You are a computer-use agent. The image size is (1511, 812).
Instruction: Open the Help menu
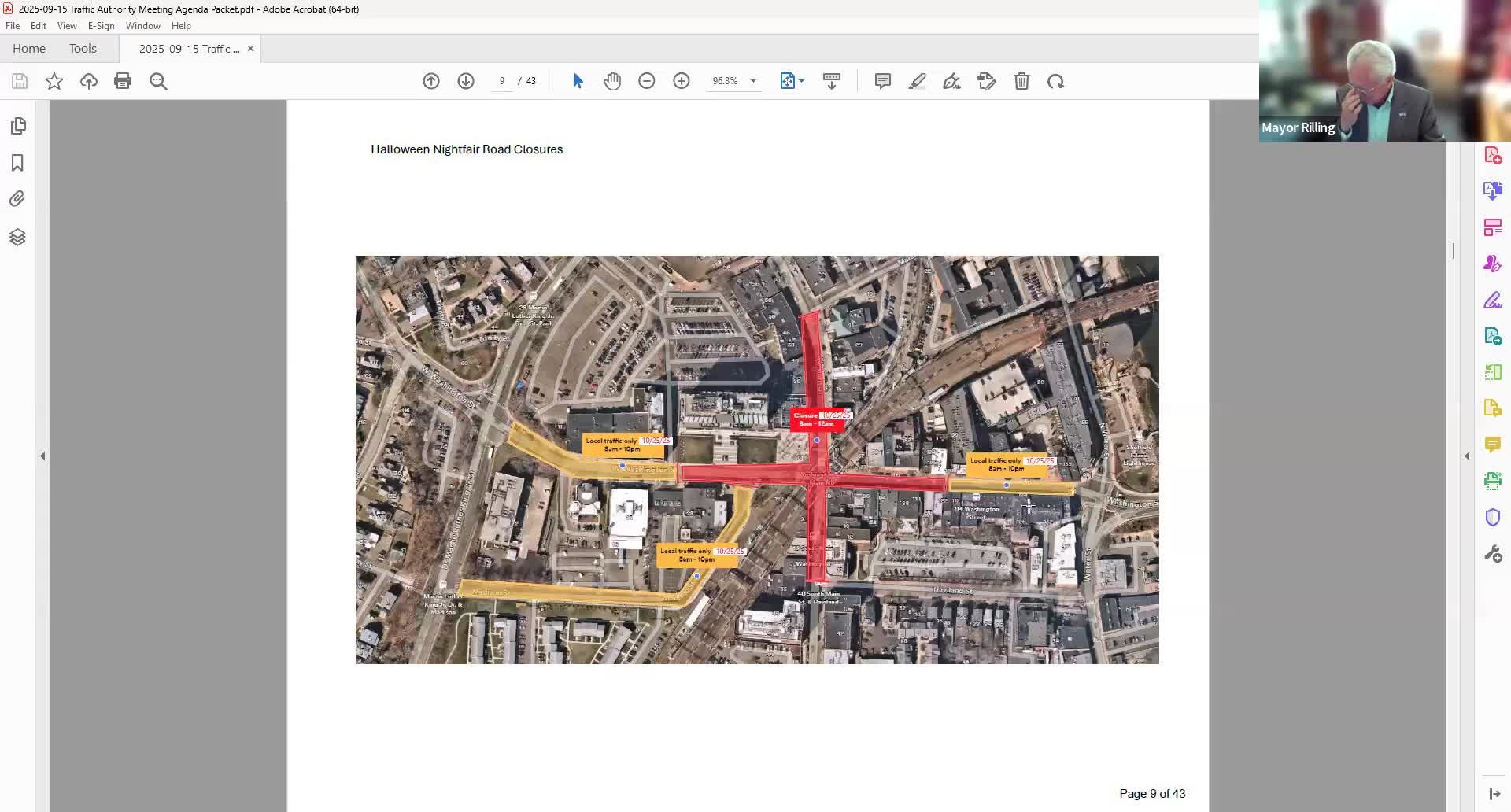tap(181, 26)
